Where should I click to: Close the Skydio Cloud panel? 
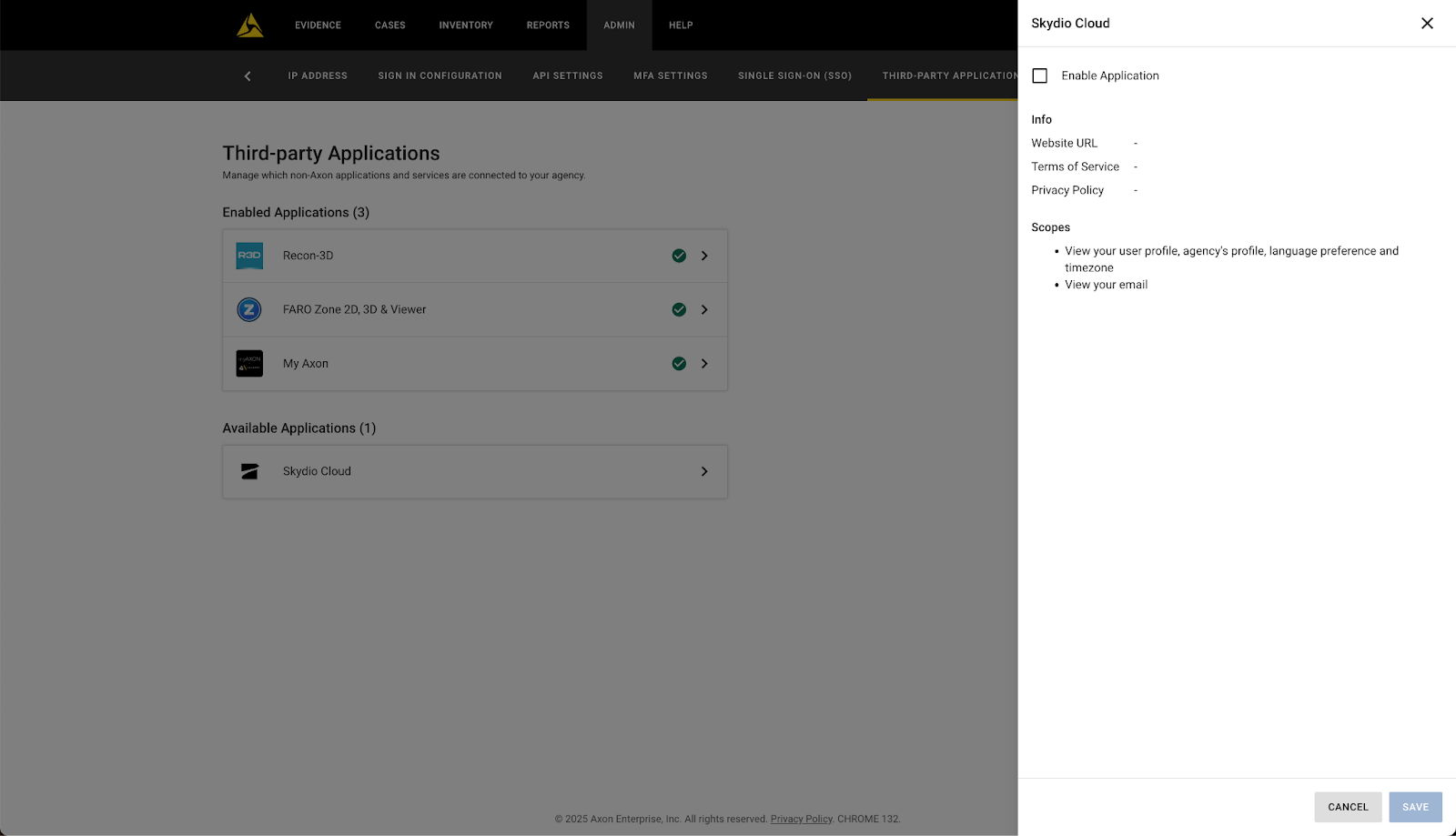tap(1427, 24)
